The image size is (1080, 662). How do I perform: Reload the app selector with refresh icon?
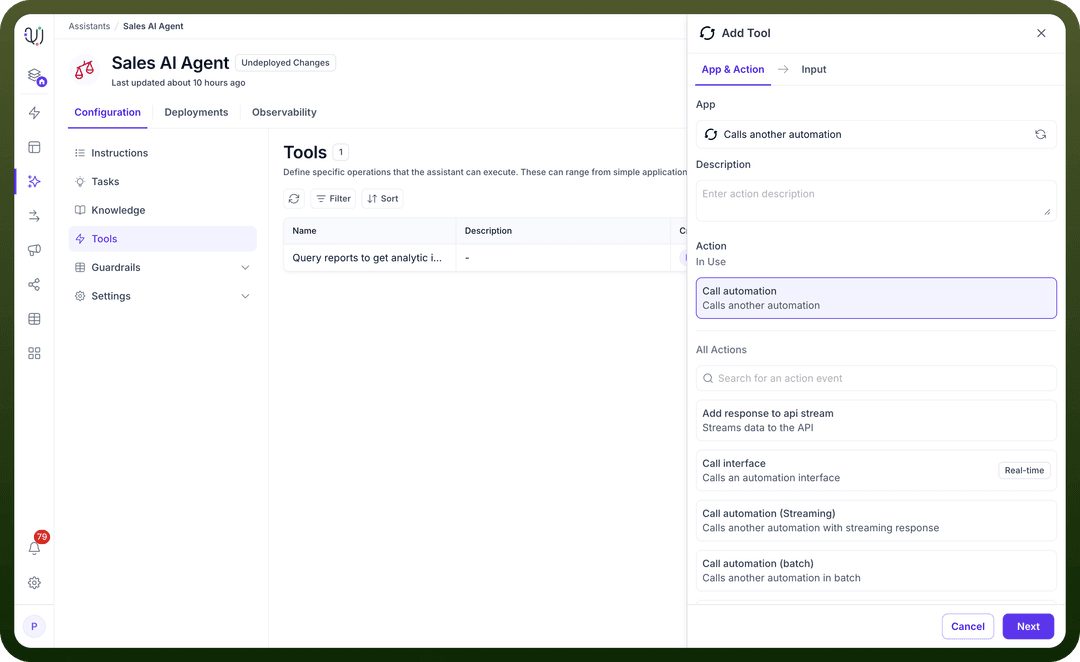(1040, 134)
